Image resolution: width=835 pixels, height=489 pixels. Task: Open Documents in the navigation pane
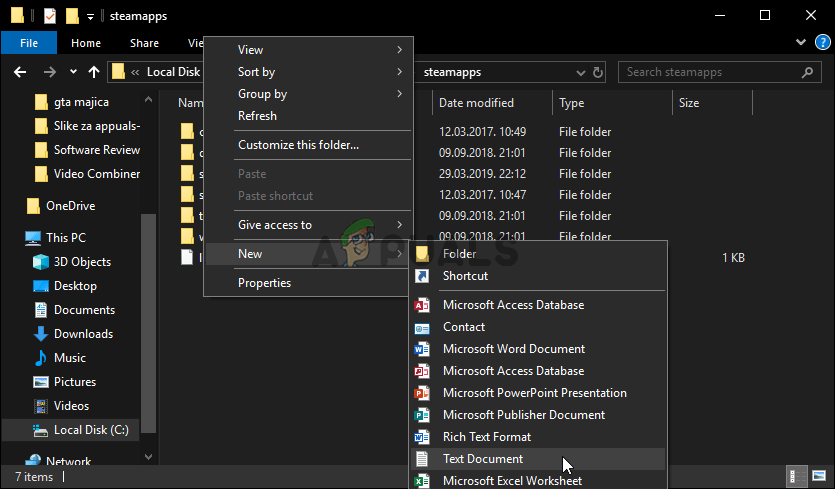tap(84, 309)
